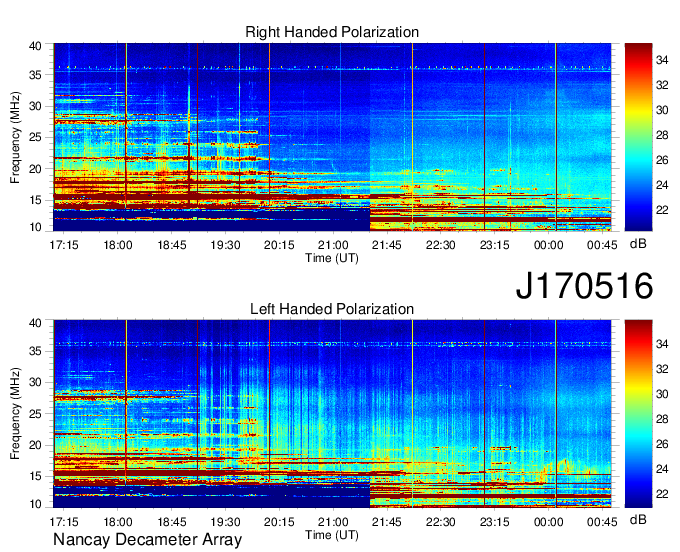Click the 10 MHz tick of Left Handed plot
Screen dimensions: 680x552
tap(35, 504)
